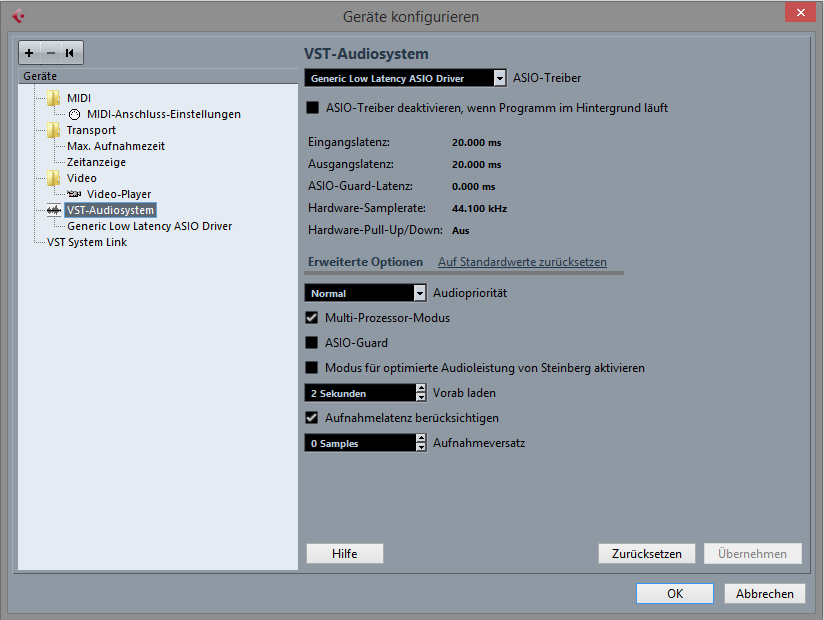The height and width of the screenshot is (620, 824).
Task: Disable Multi-Prozessor-Modus checkbox
Action: [312, 318]
